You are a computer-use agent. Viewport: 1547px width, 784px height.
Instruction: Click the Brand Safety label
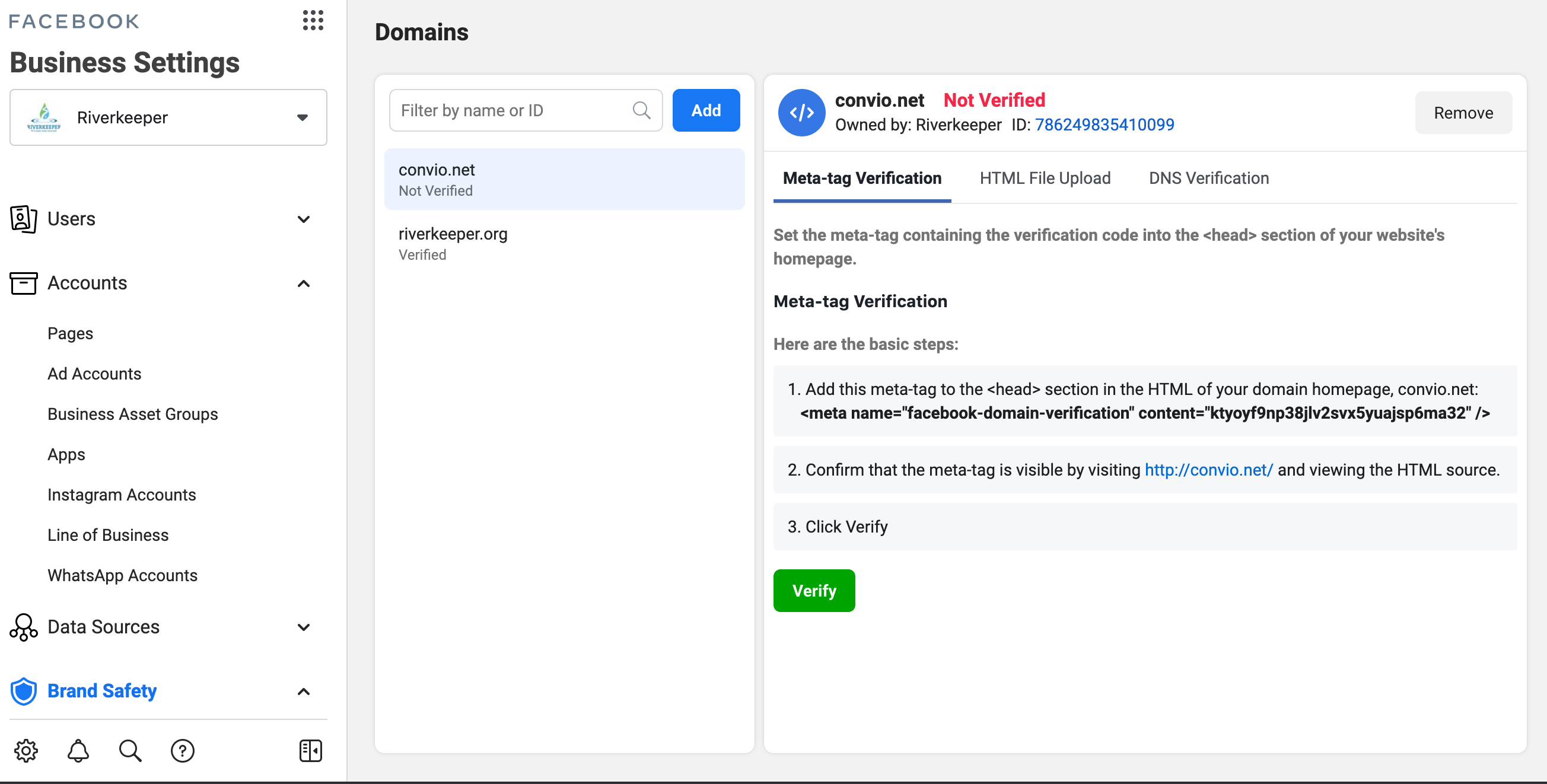[102, 691]
